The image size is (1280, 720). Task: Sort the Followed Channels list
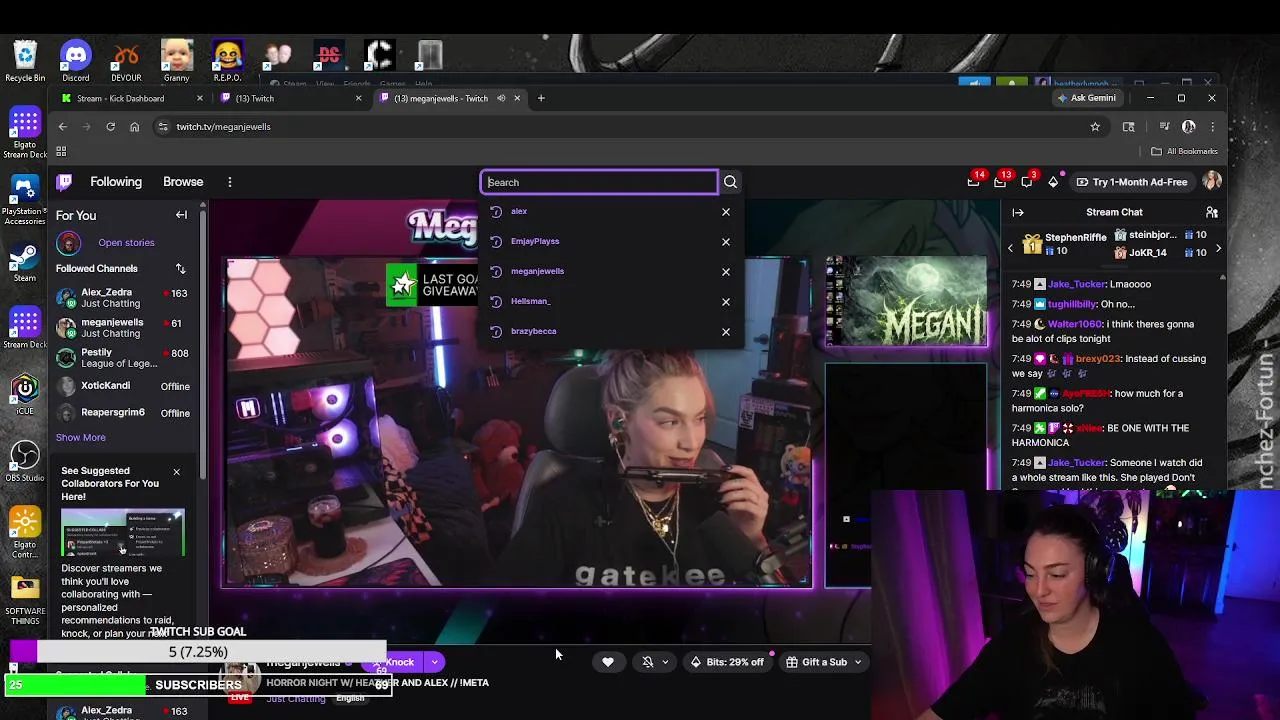pyautogui.click(x=180, y=268)
